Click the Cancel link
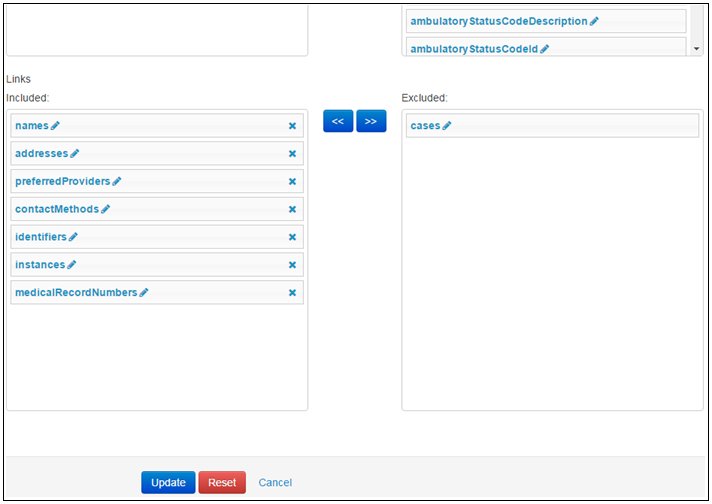The width and height of the screenshot is (712, 504). coord(275,483)
